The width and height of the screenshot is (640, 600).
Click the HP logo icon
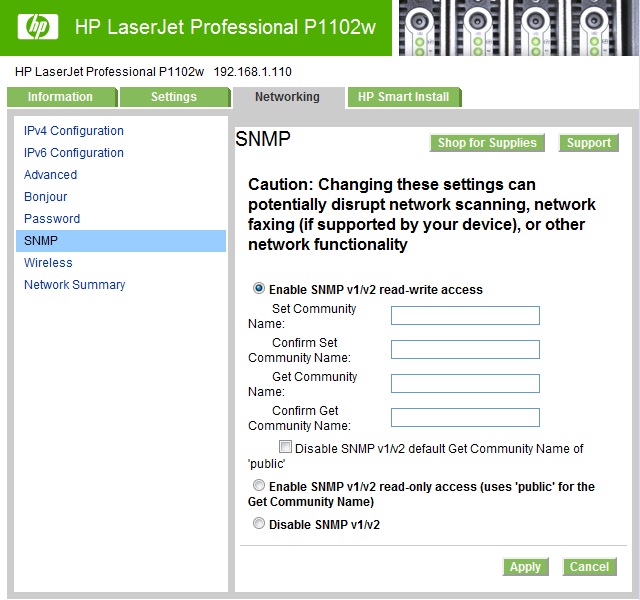click(38, 27)
